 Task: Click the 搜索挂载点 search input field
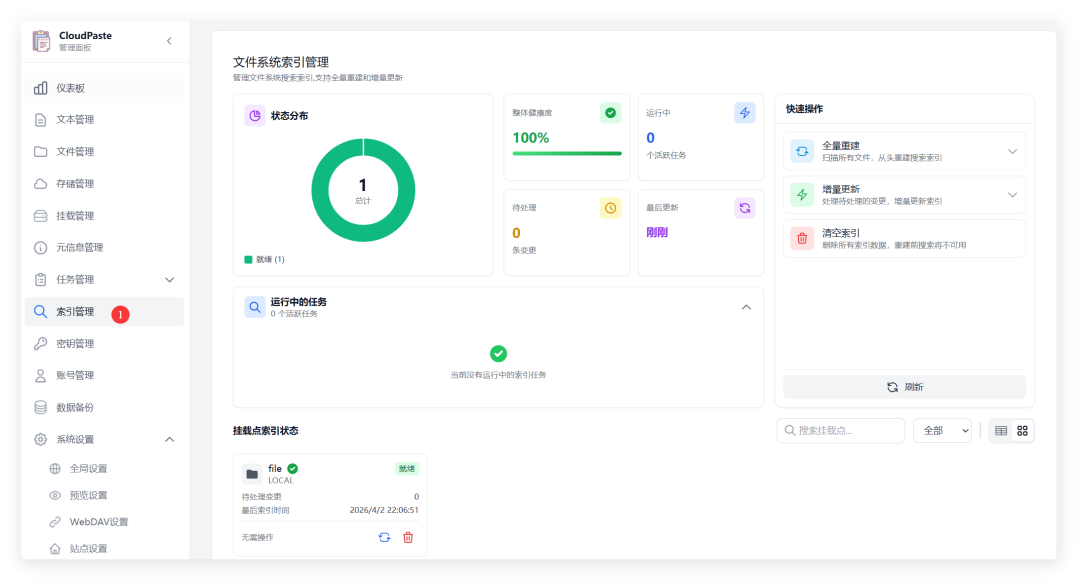[x=843, y=430]
